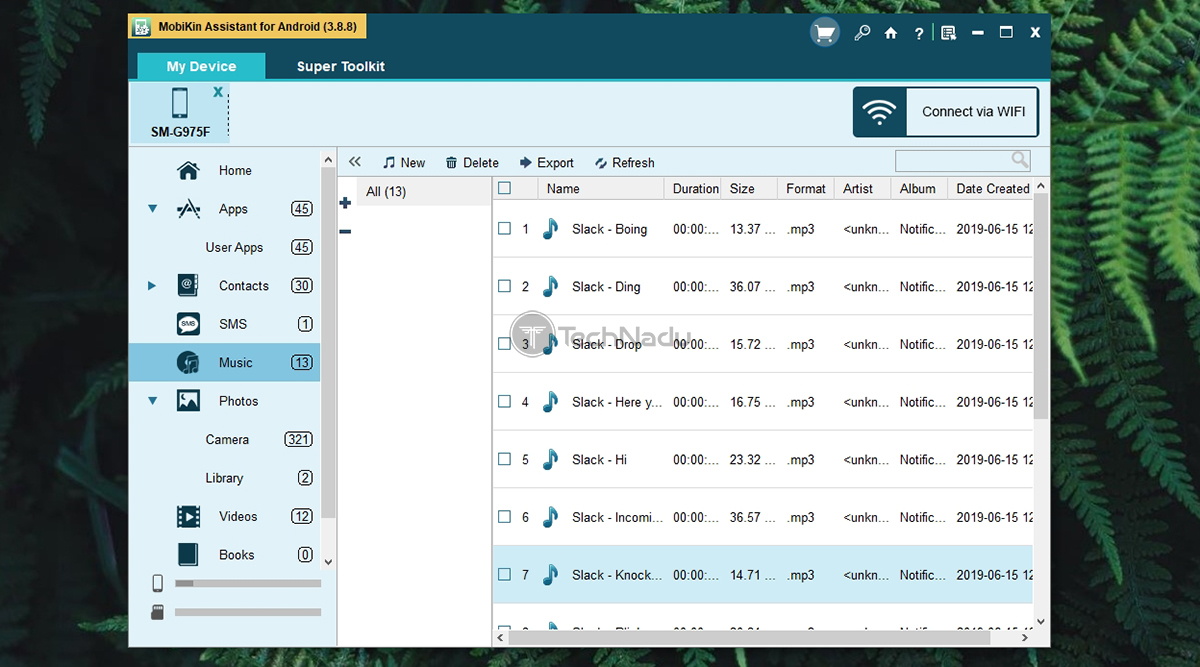Go to the home icon in title bar

click(x=890, y=33)
